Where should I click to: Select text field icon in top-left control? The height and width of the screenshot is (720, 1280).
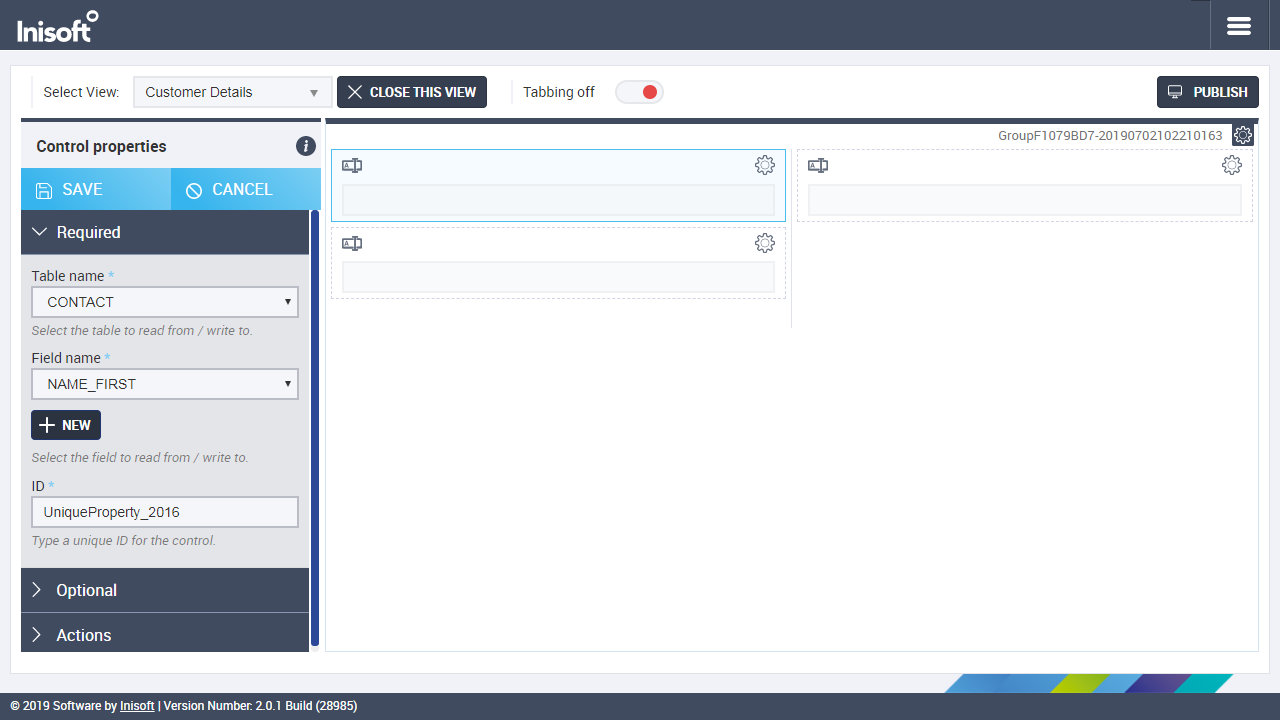[352, 165]
